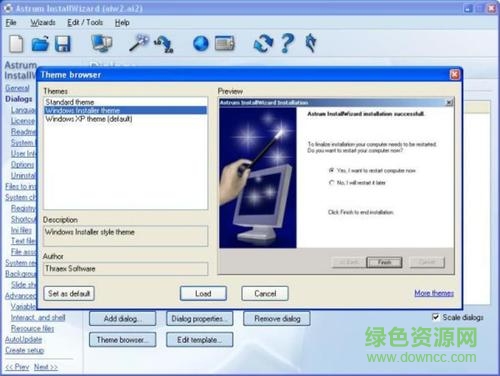This screenshot has height=376, width=500.
Task: Launch the magic wand wizard icon
Action: pos(139,43)
